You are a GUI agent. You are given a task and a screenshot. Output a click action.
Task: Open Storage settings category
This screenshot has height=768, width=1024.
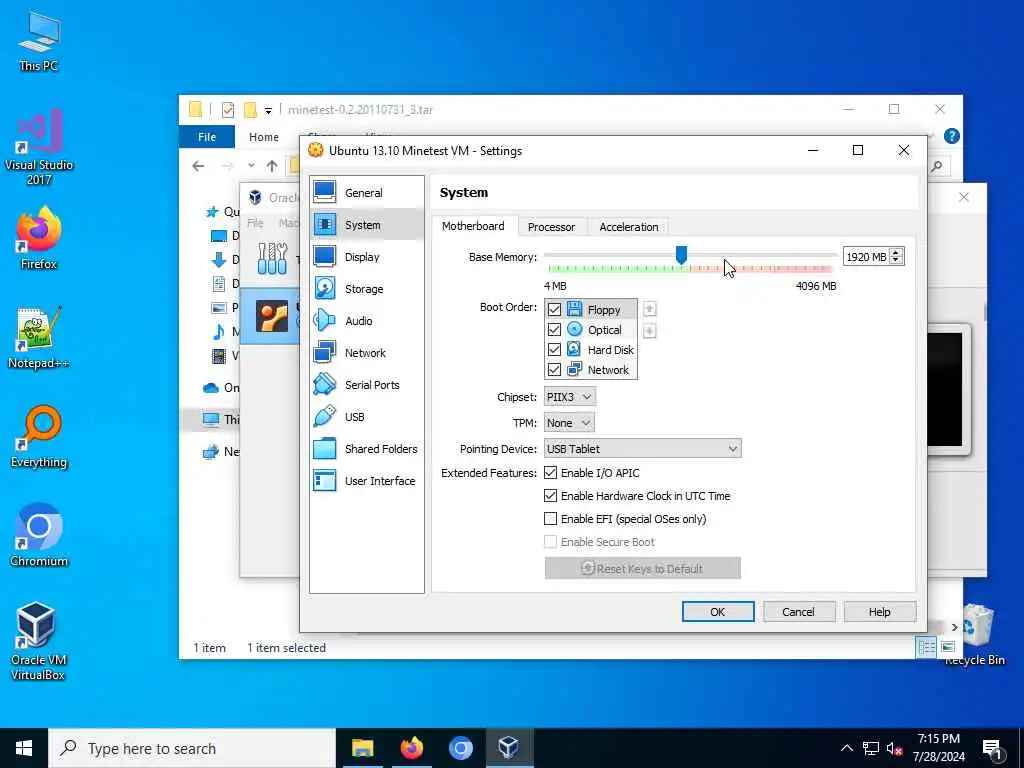click(366, 289)
